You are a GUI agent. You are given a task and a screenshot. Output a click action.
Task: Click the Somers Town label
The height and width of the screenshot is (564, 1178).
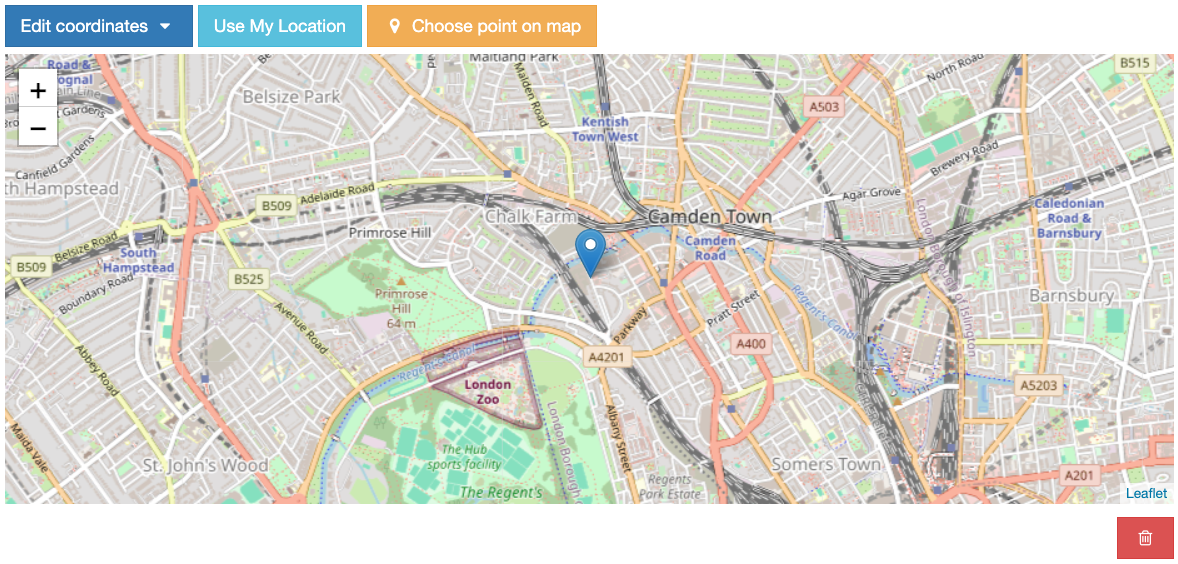point(826,464)
